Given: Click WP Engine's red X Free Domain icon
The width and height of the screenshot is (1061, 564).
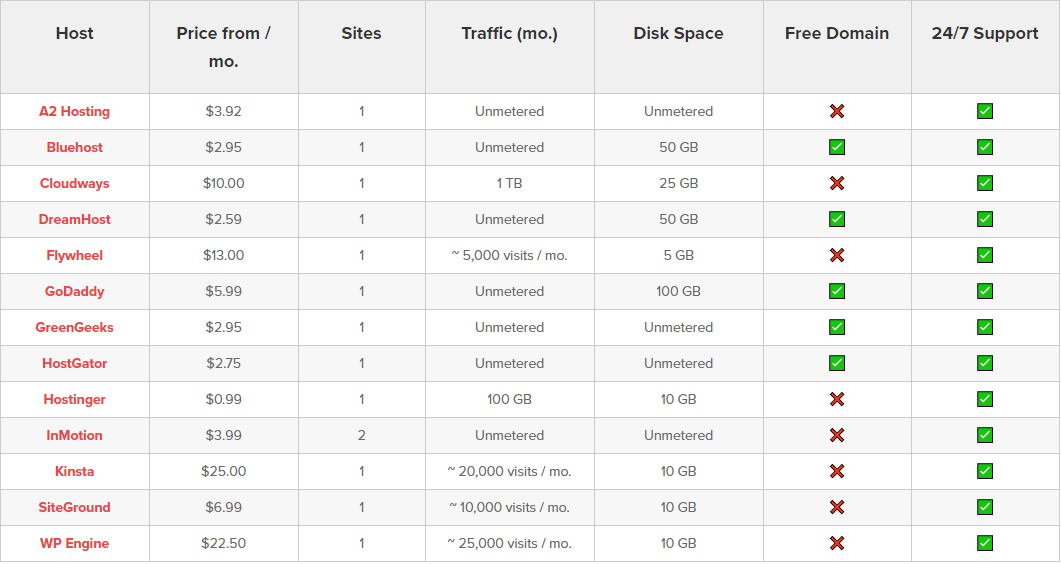Looking at the screenshot, I should (837, 543).
